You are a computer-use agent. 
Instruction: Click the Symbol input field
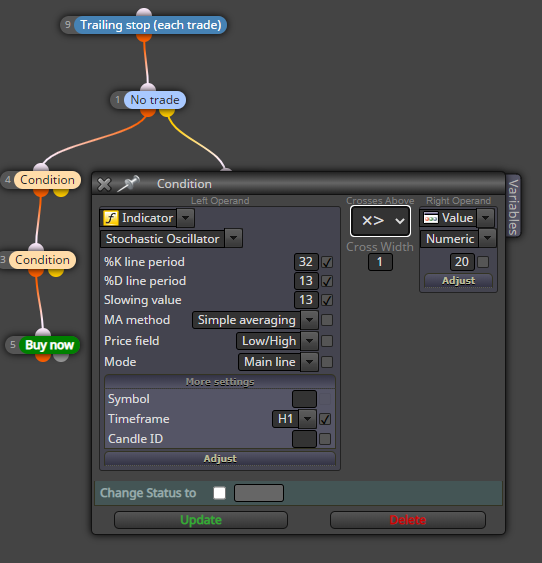tap(304, 399)
